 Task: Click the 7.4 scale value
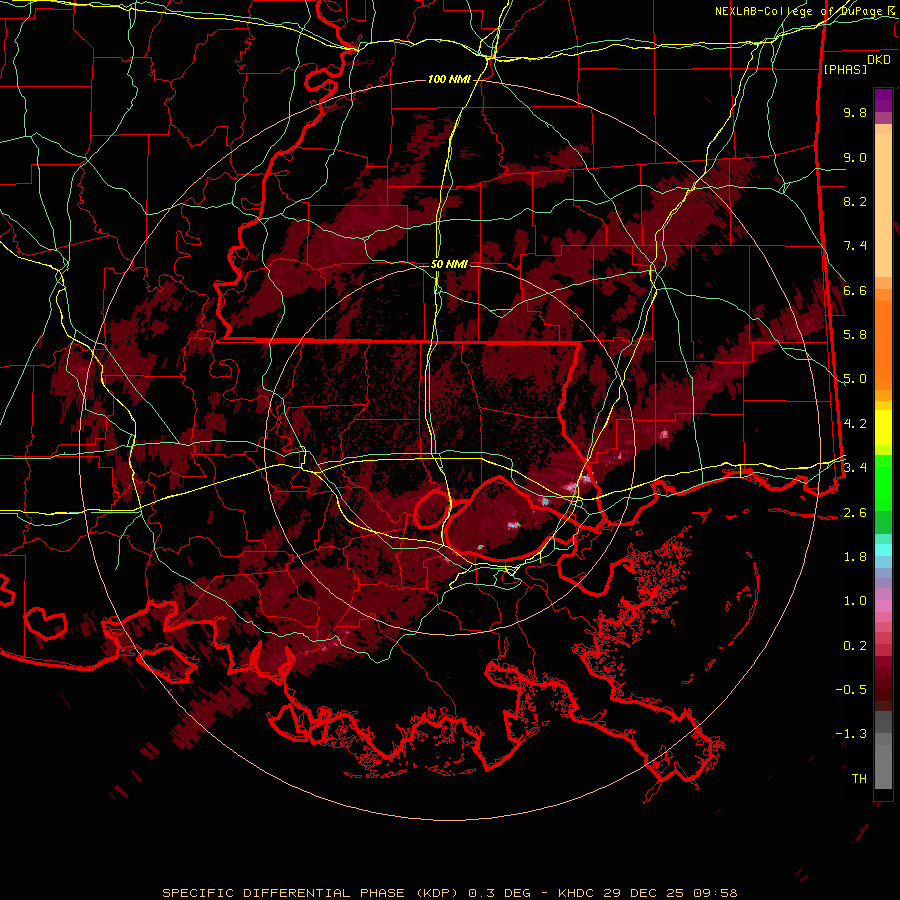coord(855,246)
